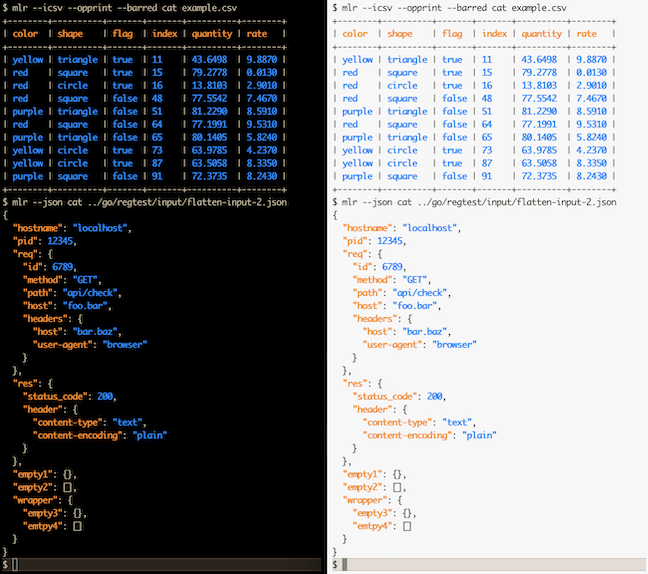This screenshot has width=648, height=574.
Task: Click "browser" value in light terminal
Action: (454, 345)
